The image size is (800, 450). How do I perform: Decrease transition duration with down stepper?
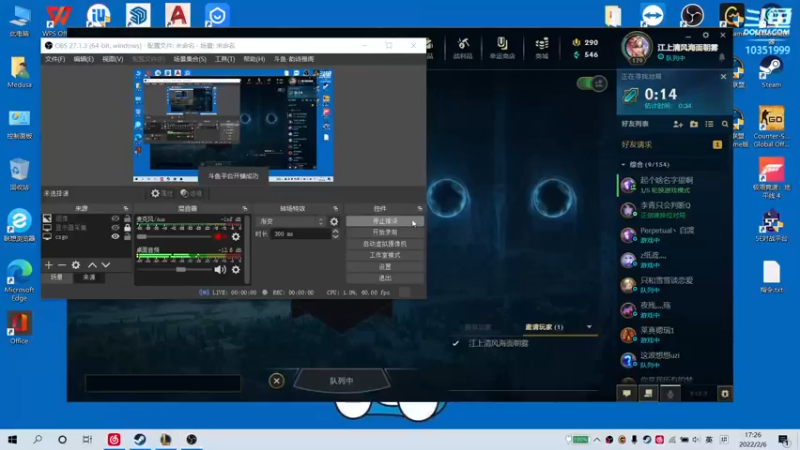coord(335,237)
